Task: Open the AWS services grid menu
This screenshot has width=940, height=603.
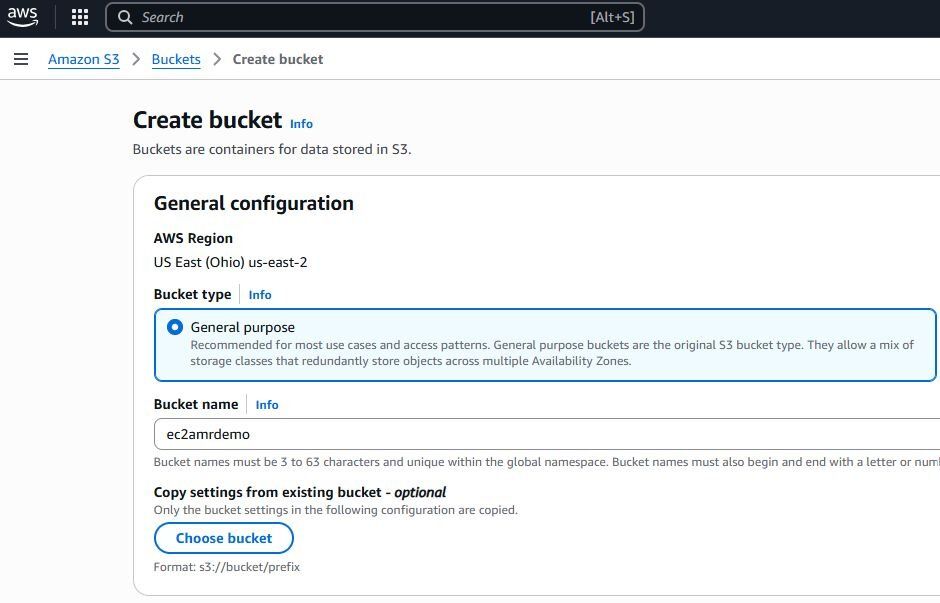Action: click(79, 17)
